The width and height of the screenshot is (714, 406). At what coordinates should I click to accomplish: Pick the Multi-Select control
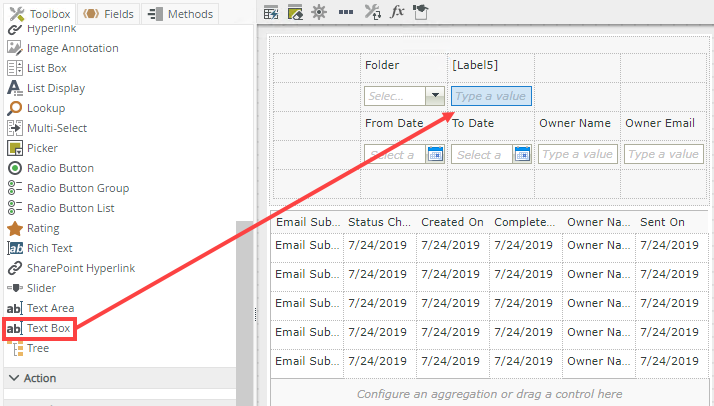coord(47,128)
